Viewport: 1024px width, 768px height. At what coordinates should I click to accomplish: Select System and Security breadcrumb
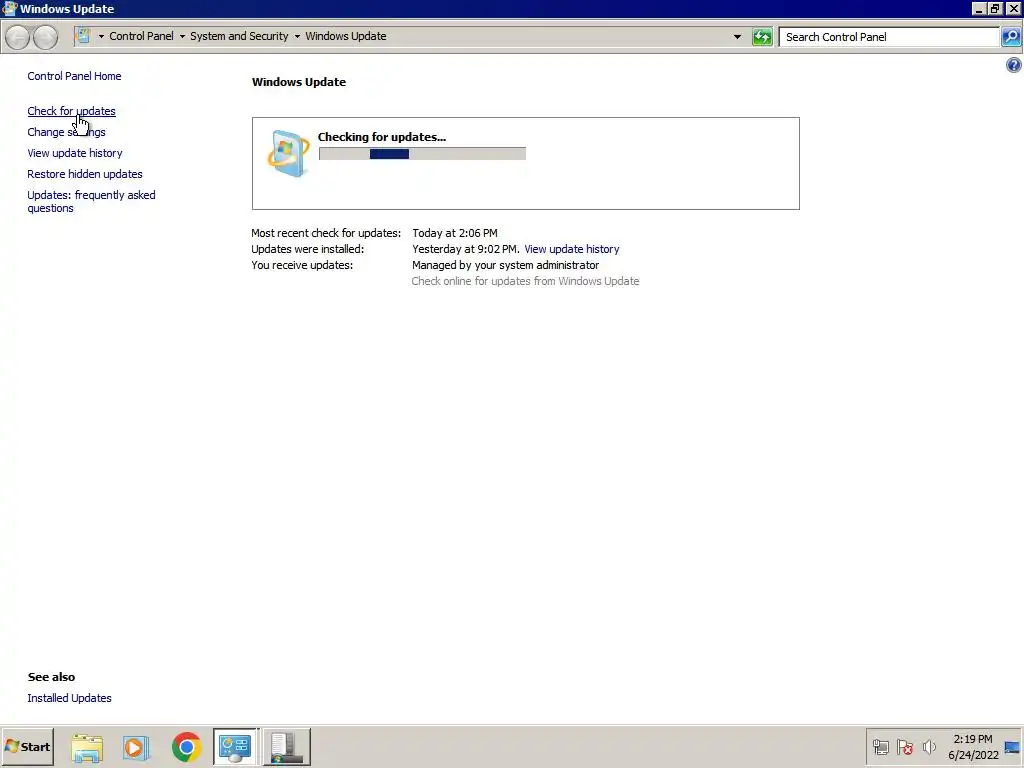(x=239, y=36)
